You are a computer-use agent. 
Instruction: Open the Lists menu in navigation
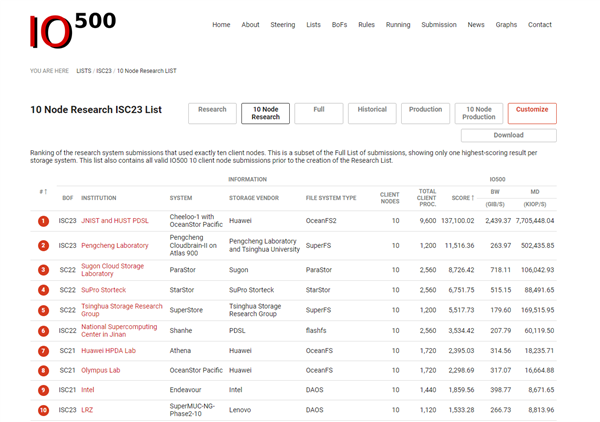click(x=314, y=25)
